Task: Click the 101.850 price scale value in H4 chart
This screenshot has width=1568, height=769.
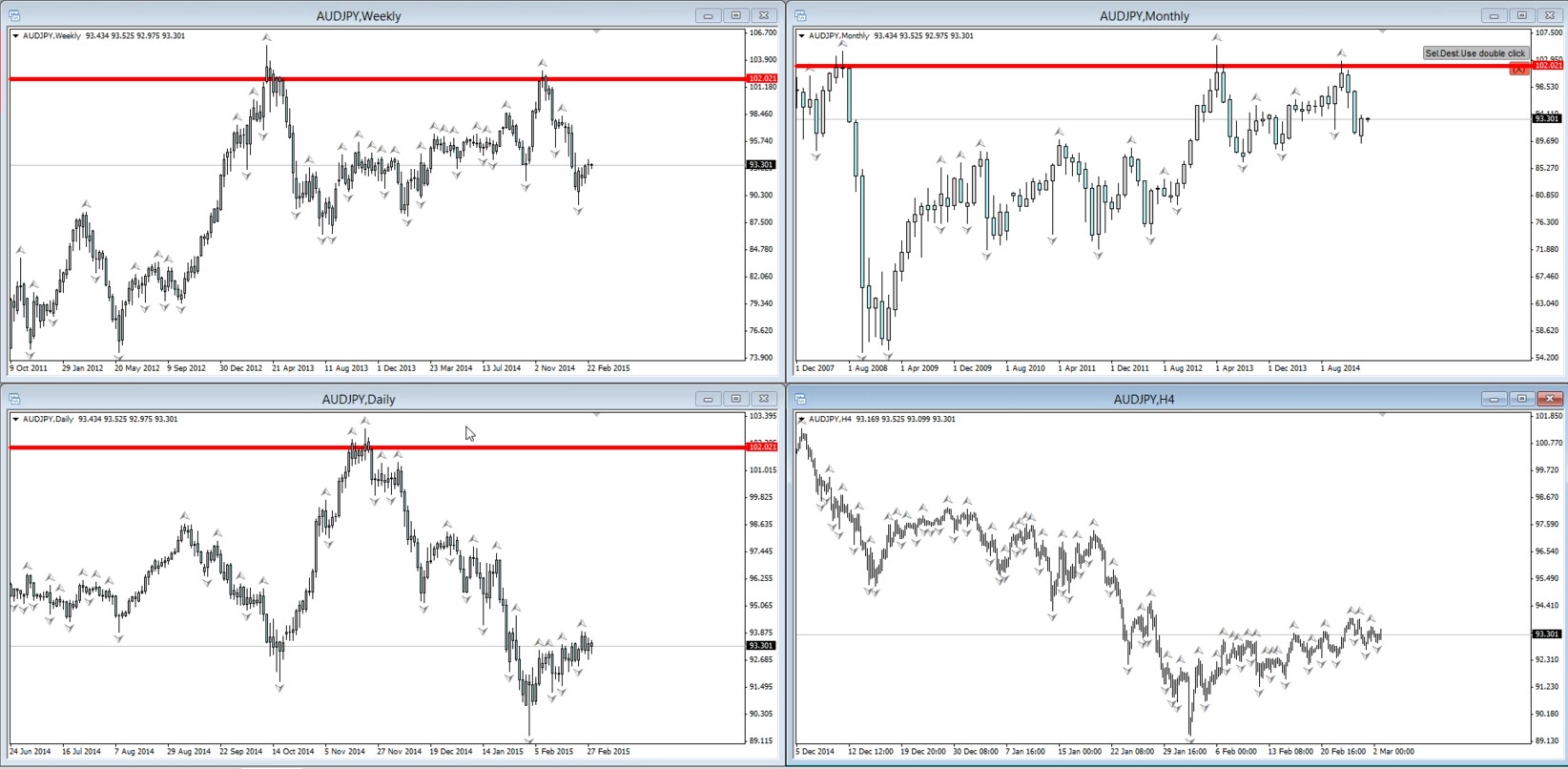Action: click(x=1549, y=416)
